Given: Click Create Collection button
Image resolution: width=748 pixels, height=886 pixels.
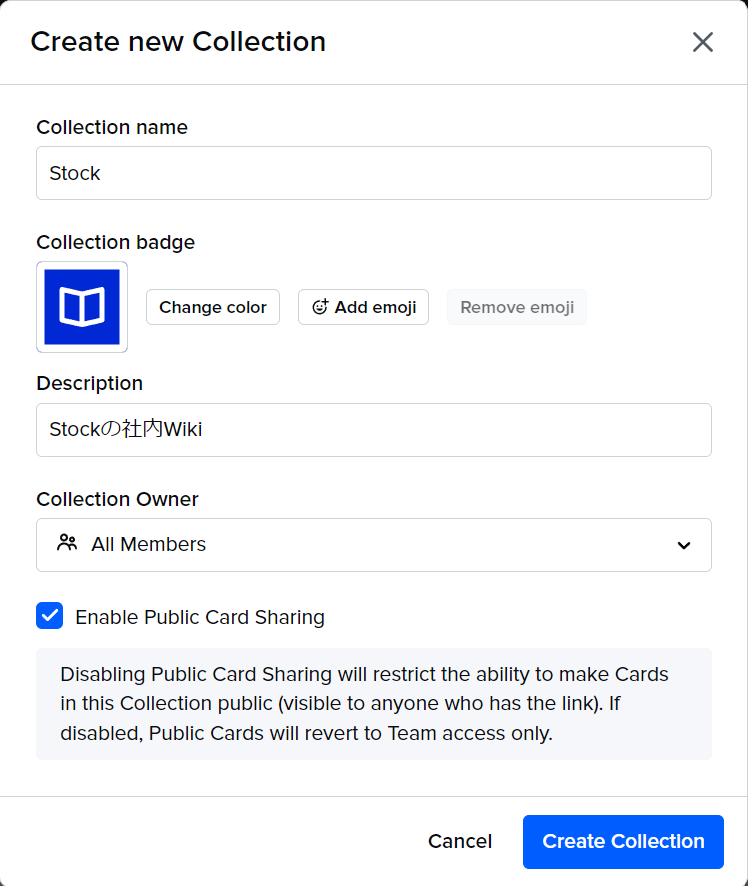Looking at the screenshot, I should click(x=623, y=841).
